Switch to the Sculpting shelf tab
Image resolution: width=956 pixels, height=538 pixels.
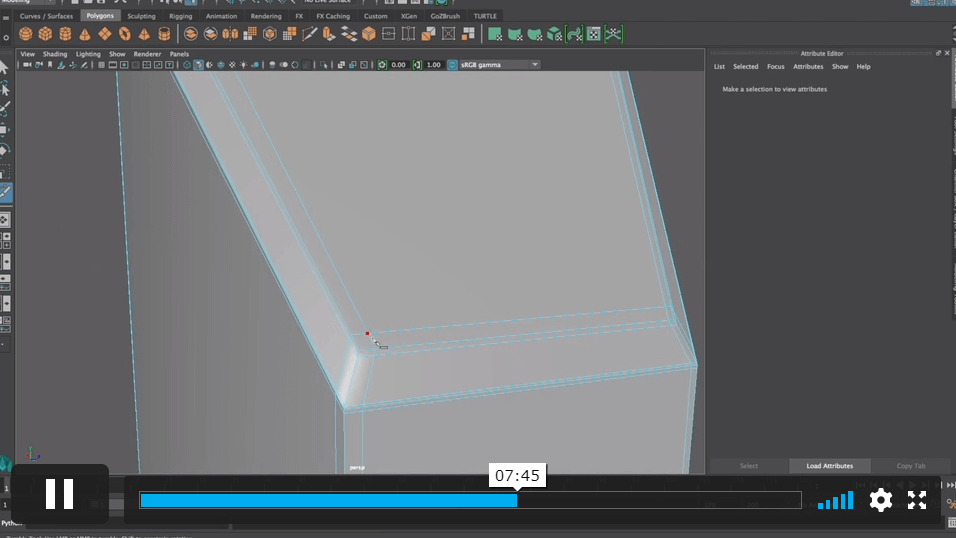(x=141, y=16)
